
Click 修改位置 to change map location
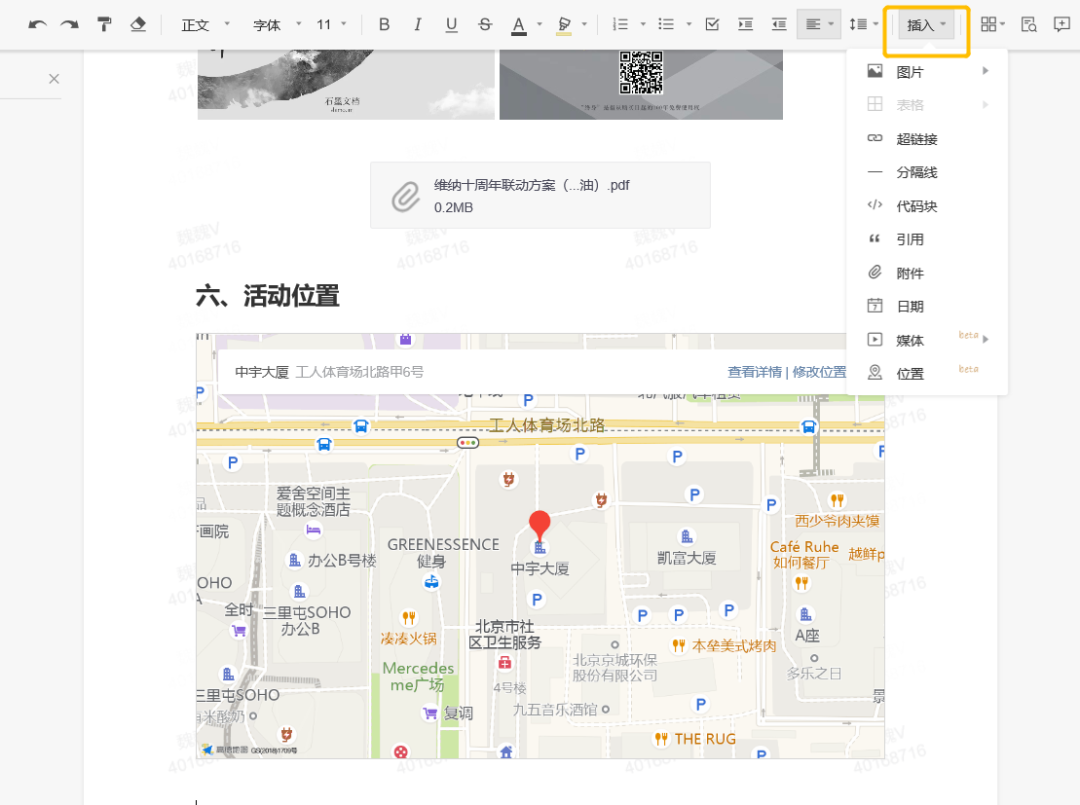coord(819,371)
